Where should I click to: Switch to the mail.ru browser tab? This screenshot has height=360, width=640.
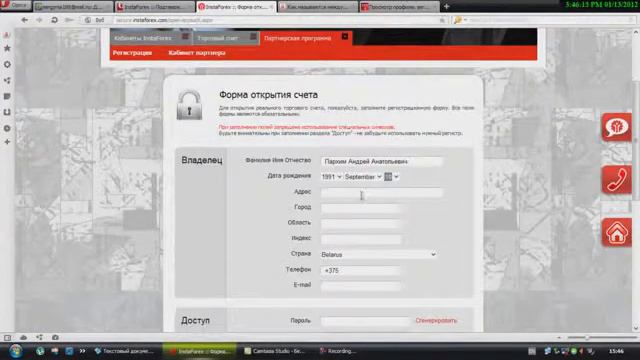click(x=73, y=7)
